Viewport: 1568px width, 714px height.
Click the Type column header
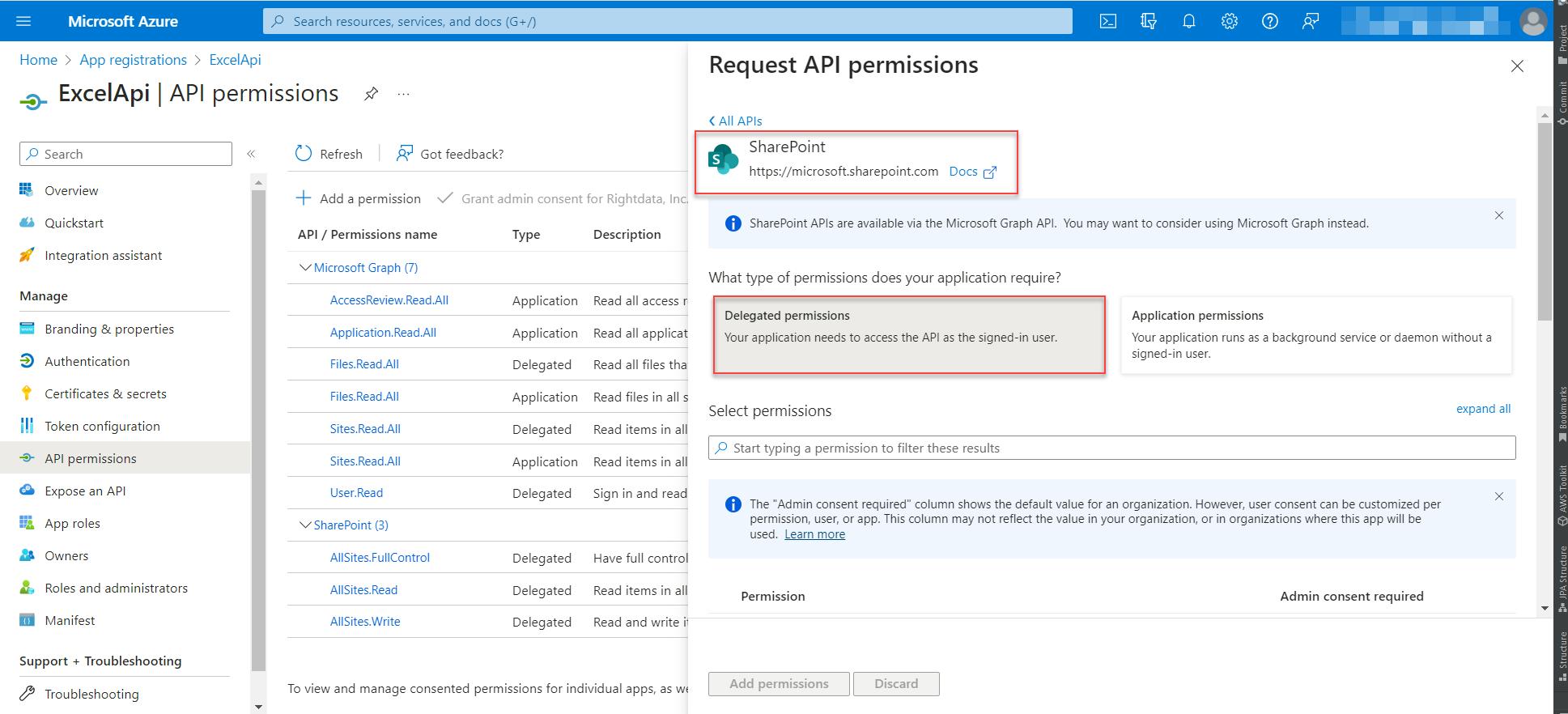[526, 234]
